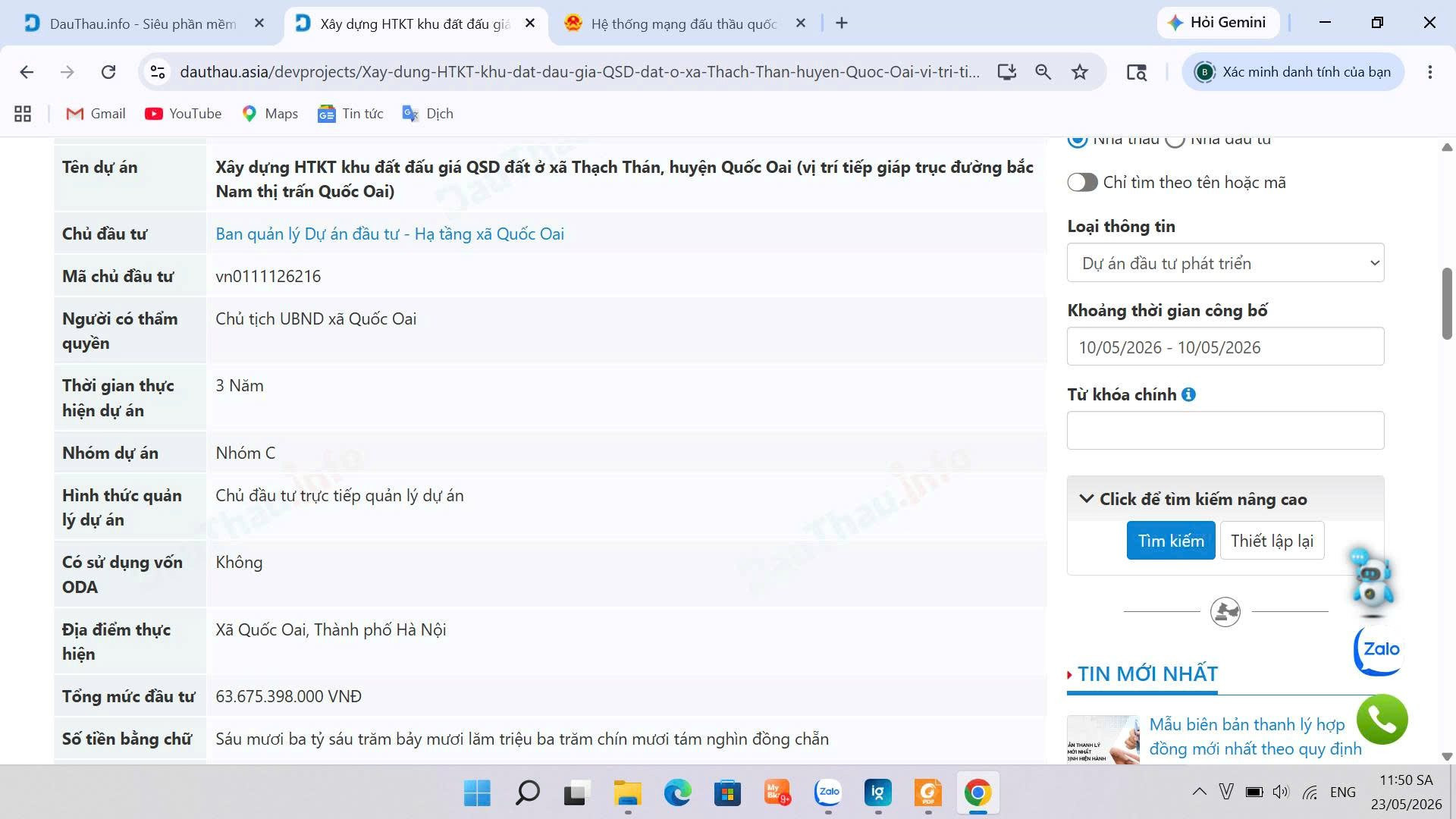Image resolution: width=1456 pixels, height=819 pixels.
Task: Click the info icon beside Từ khóa chính
Action: tap(1188, 394)
